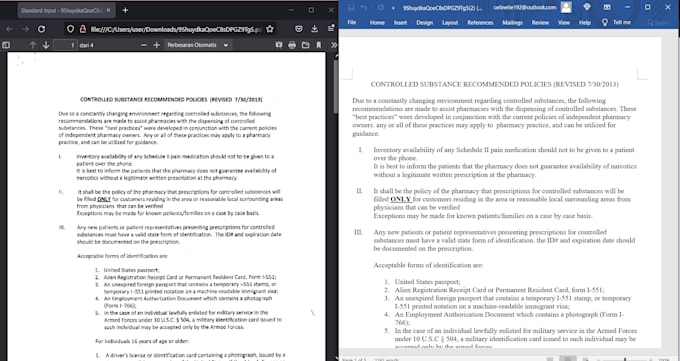Switch to the Review ribbon tab
The width and height of the screenshot is (680, 361).
[540, 22]
